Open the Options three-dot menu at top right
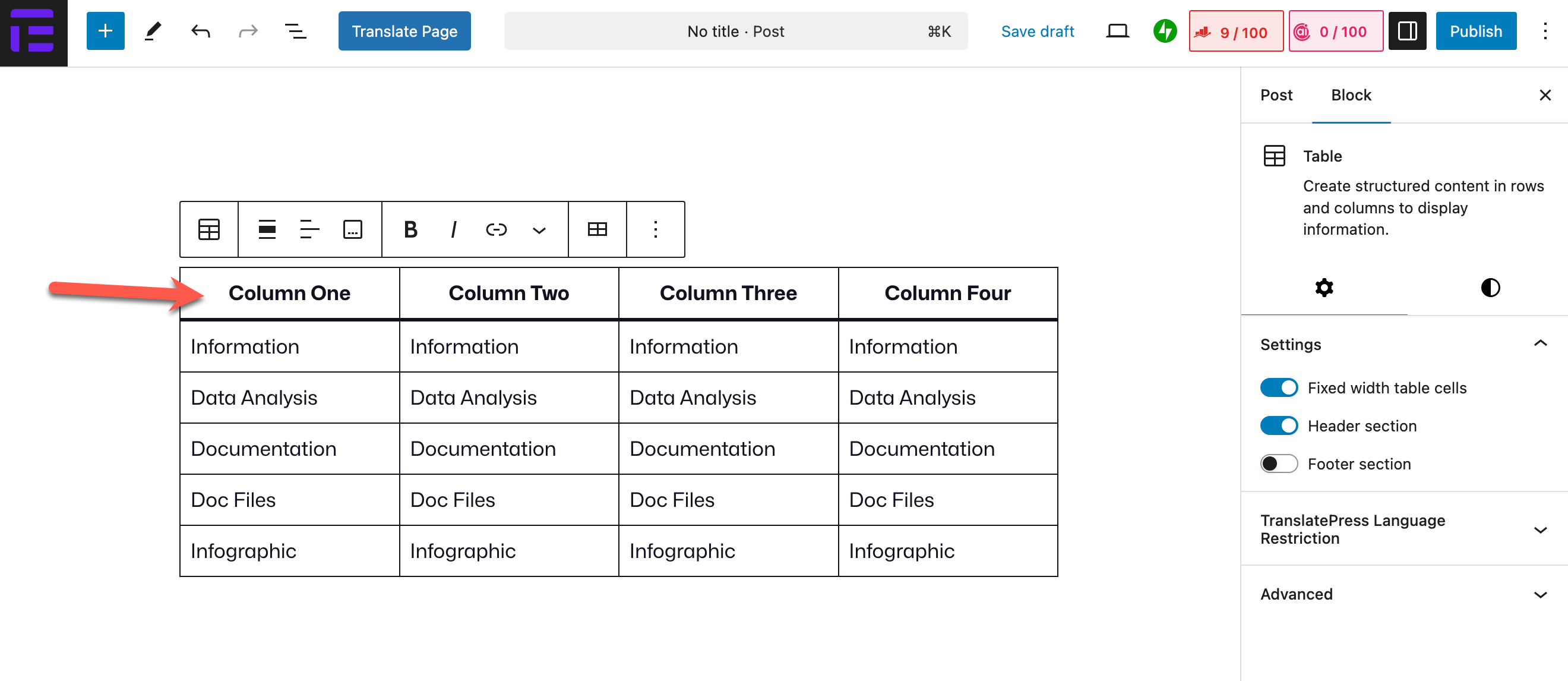Screen dimensions: 1568x681 (x=1545, y=31)
